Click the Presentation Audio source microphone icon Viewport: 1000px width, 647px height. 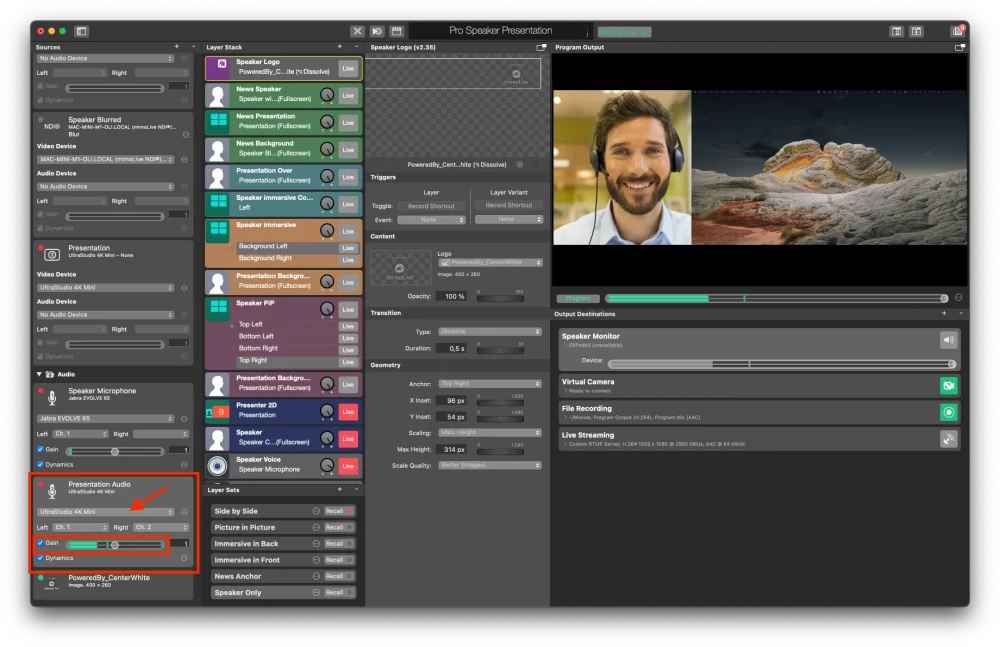52,490
